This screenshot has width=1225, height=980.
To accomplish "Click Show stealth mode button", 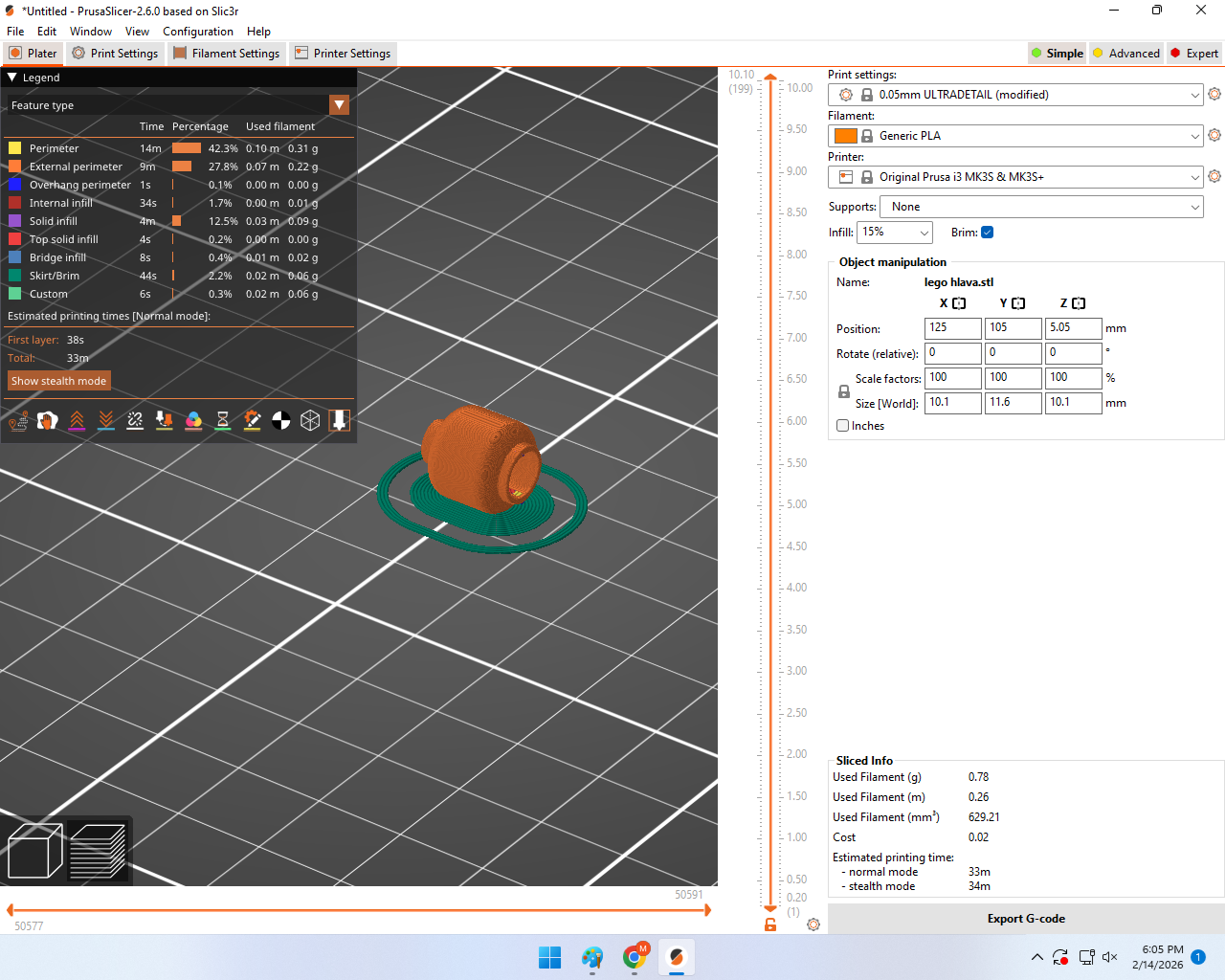I will pos(59,381).
